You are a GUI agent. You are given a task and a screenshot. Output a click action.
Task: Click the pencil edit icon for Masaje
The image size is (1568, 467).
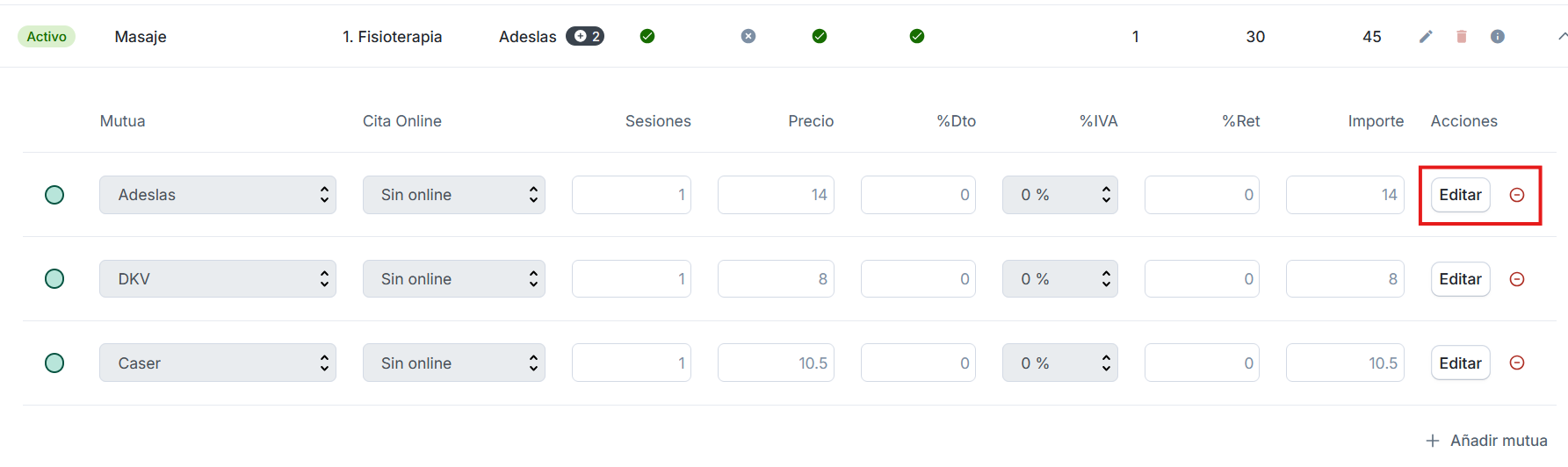1426,36
